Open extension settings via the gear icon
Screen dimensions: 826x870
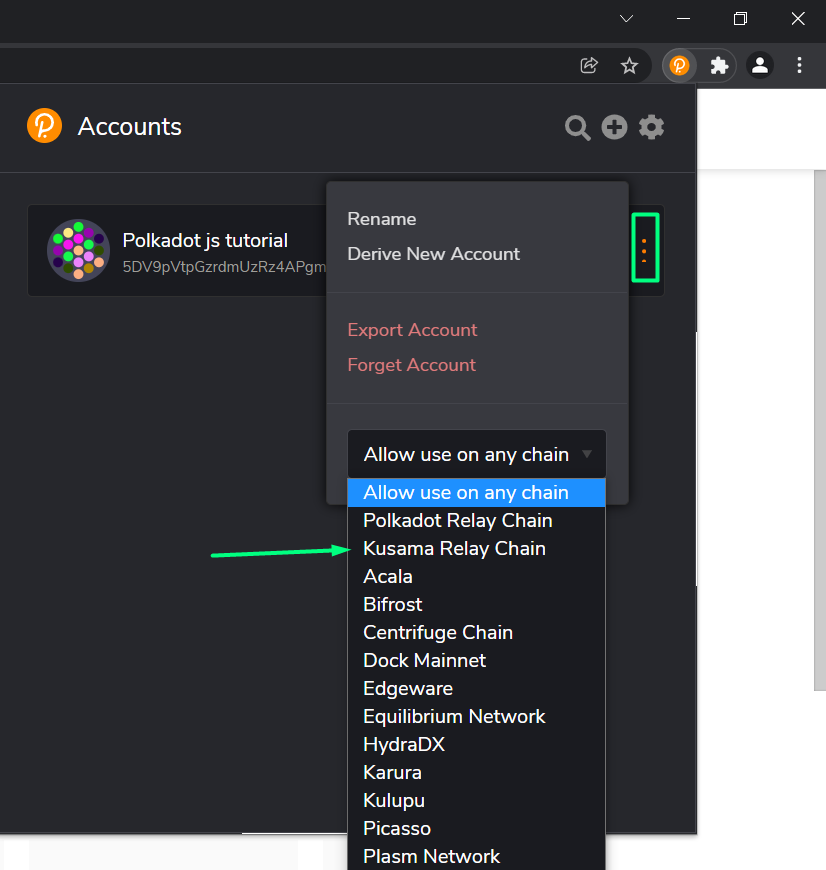pyautogui.click(x=651, y=127)
